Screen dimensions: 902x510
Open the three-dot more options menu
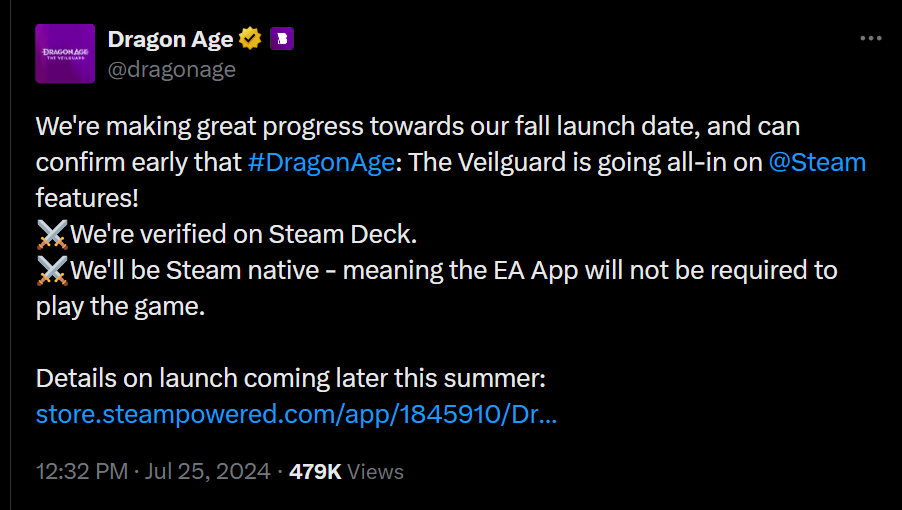click(x=871, y=38)
